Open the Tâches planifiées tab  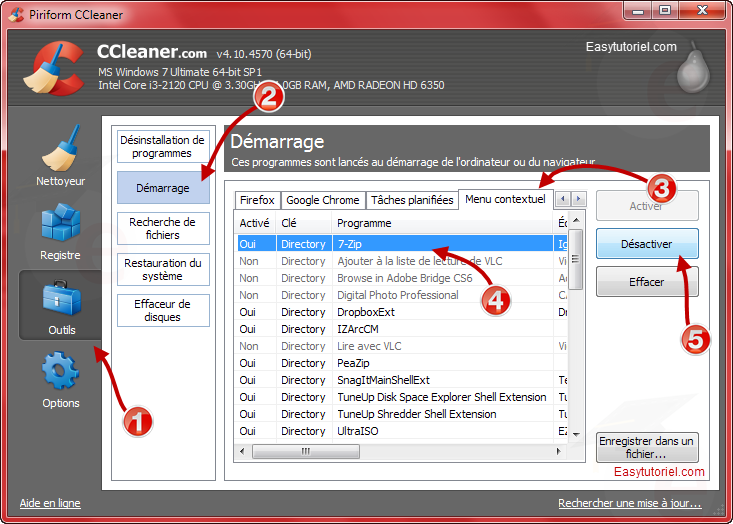412,200
